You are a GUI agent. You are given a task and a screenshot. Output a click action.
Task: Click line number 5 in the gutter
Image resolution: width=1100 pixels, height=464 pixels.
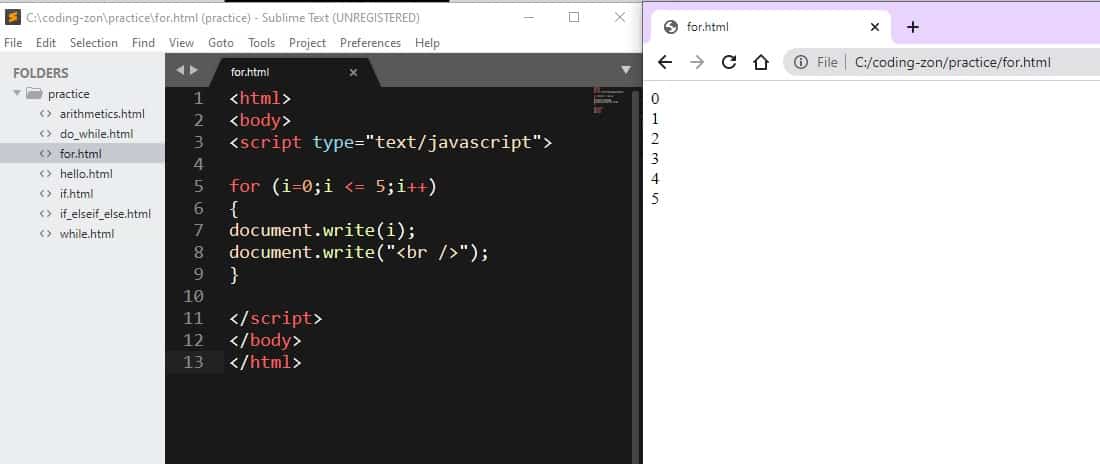click(199, 186)
